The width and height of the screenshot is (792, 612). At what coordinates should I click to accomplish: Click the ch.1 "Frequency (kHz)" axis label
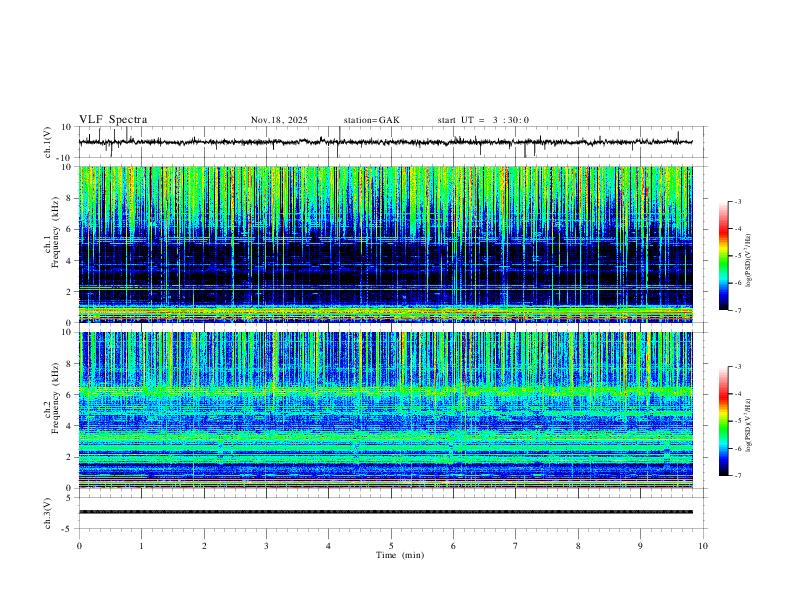tap(55, 232)
